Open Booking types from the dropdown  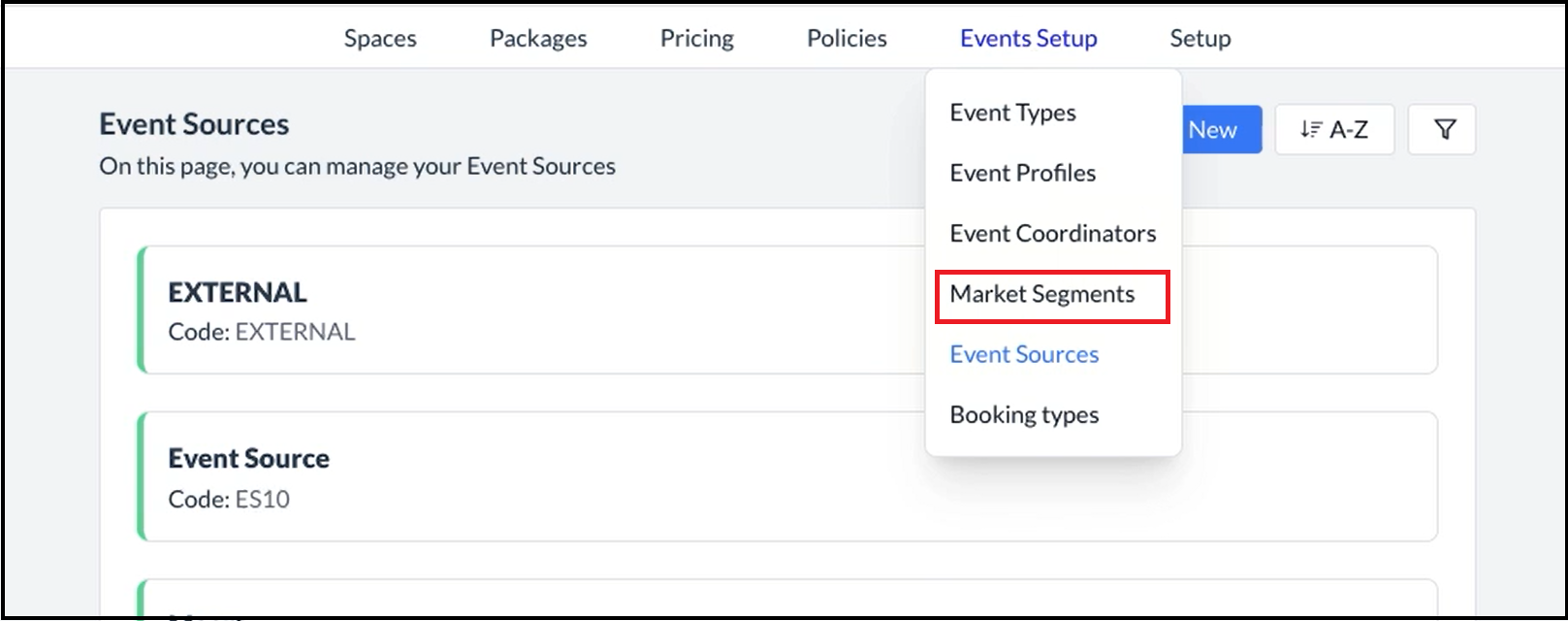click(x=1024, y=414)
